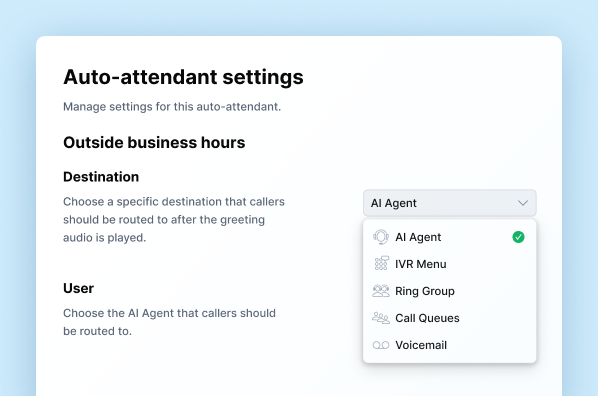Select Ring Group option
Image resolution: width=598 pixels, height=396 pixels.
coord(450,291)
